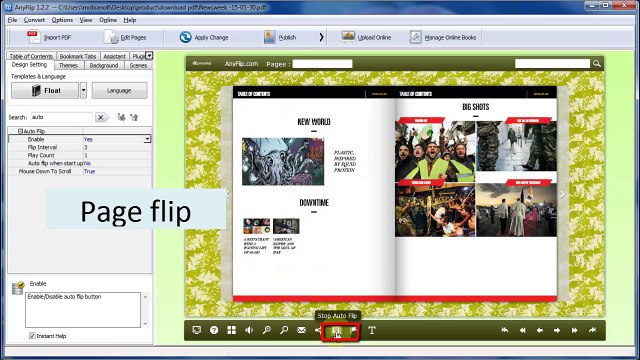
Task: Click the settings Search field containing auto
Action: click(x=62, y=117)
